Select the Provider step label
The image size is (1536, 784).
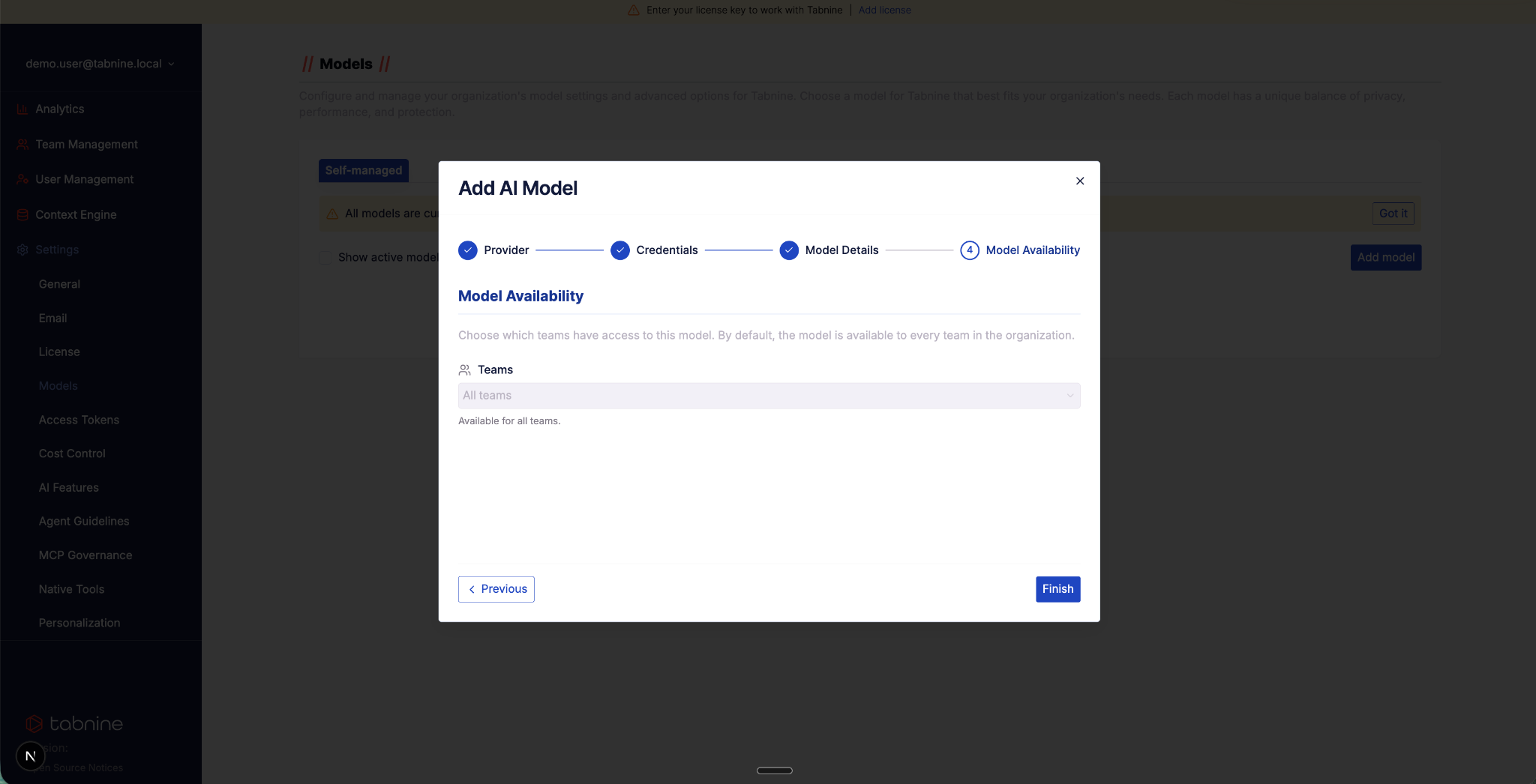(506, 250)
